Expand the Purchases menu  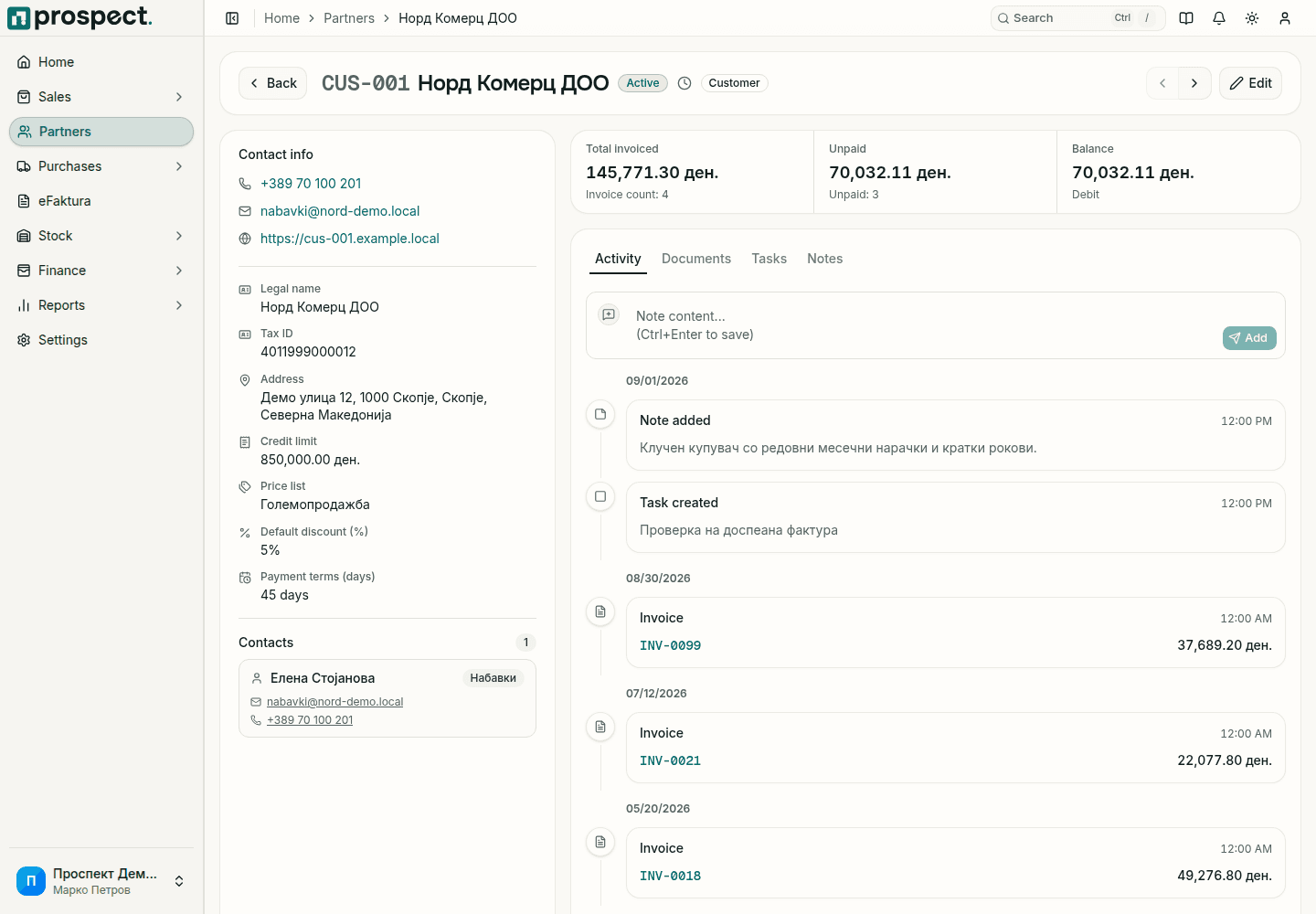tap(101, 166)
